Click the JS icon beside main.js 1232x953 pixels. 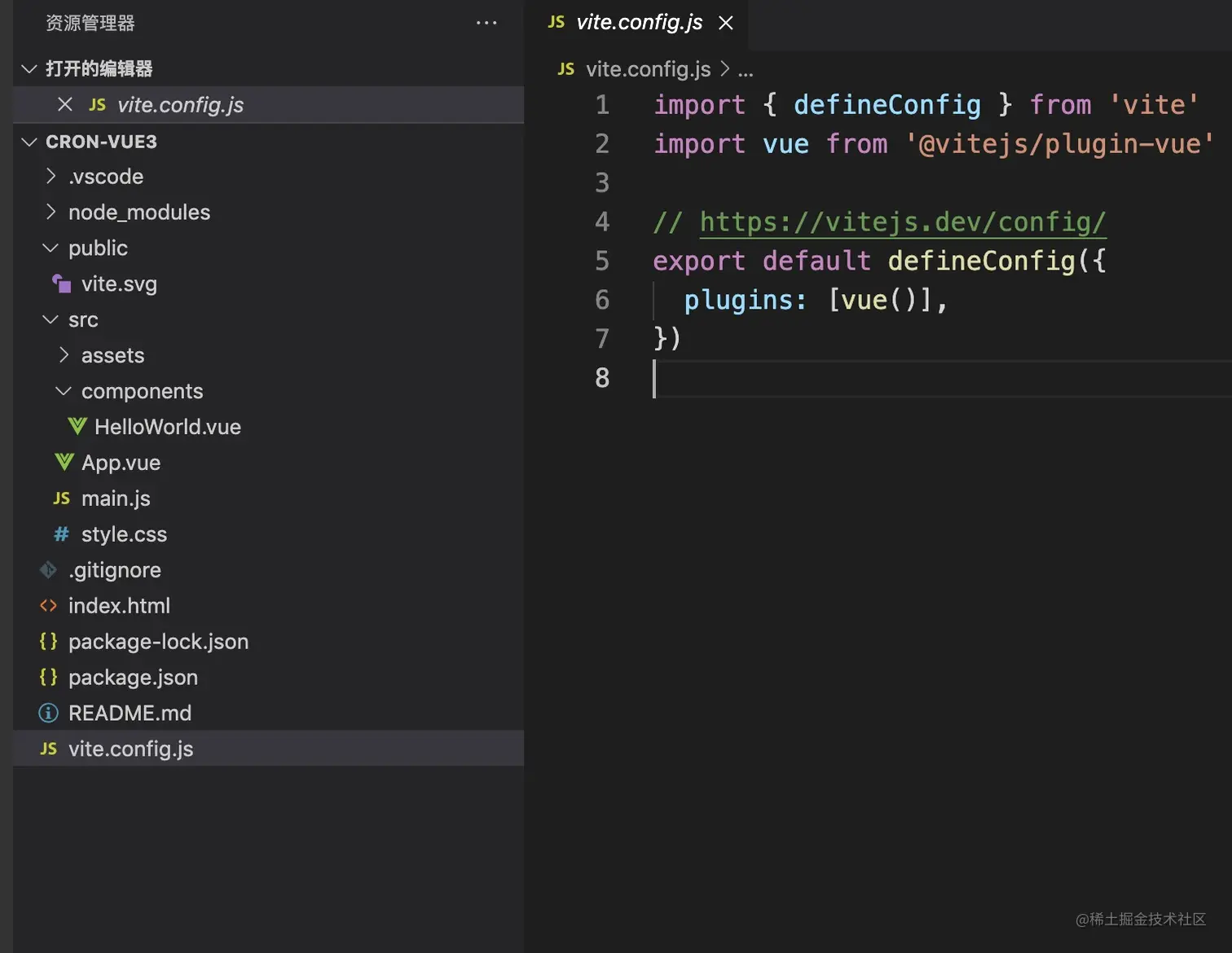pos(62,498)
